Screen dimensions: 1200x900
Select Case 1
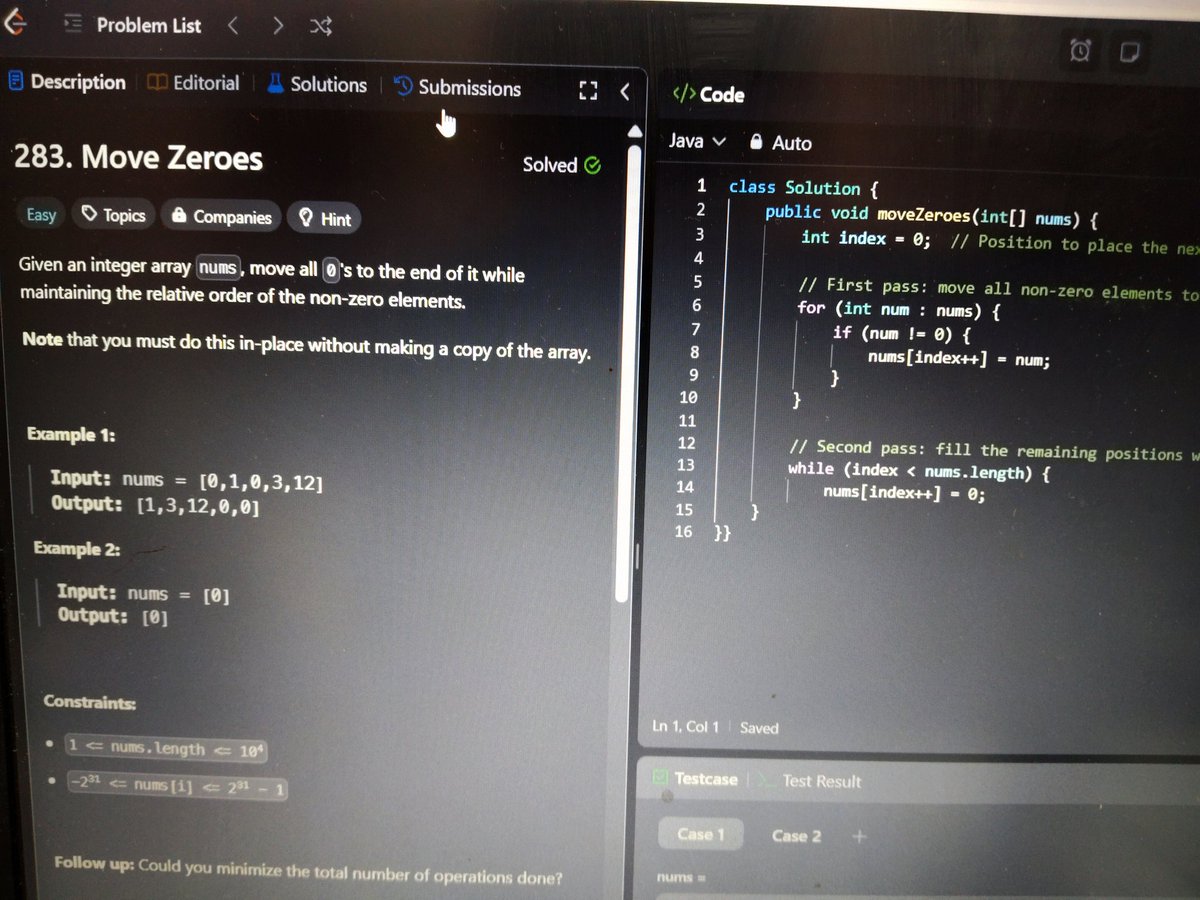pos(701,833)
